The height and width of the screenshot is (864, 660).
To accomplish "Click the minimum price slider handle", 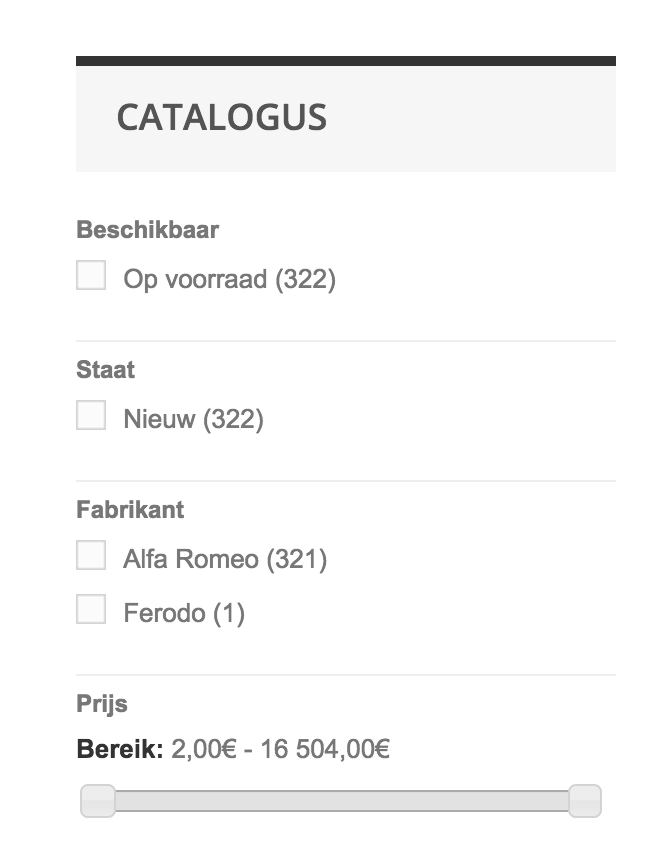I will point(98,801).
